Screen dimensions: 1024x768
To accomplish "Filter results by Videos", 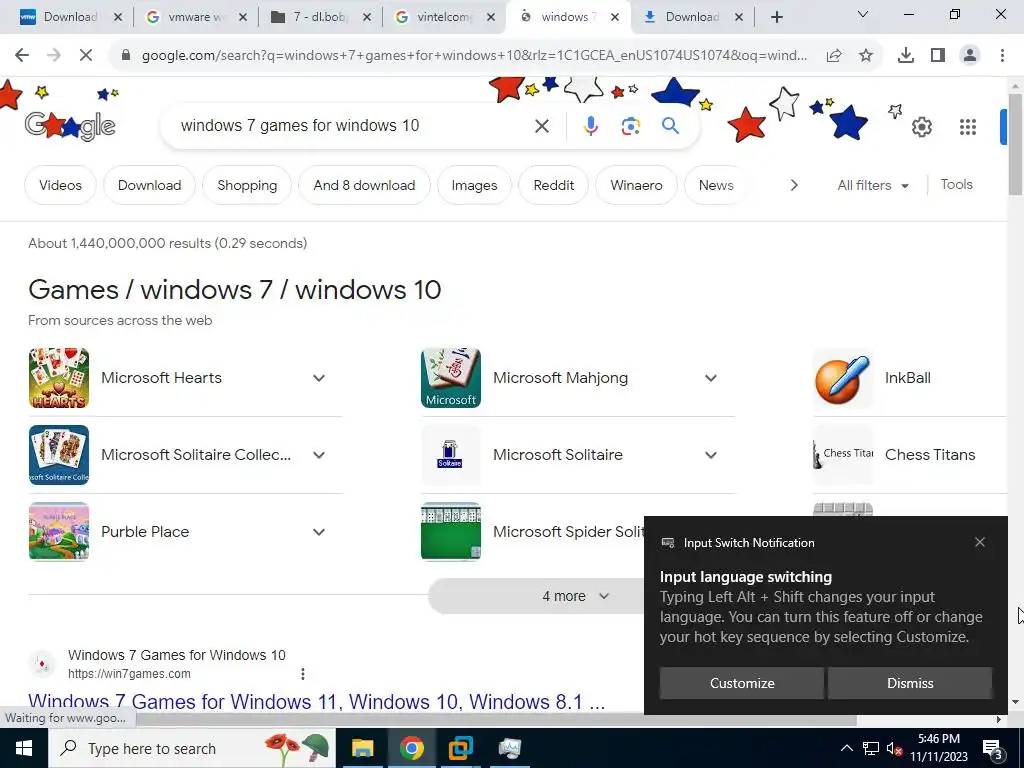I will tap(60, 185).
